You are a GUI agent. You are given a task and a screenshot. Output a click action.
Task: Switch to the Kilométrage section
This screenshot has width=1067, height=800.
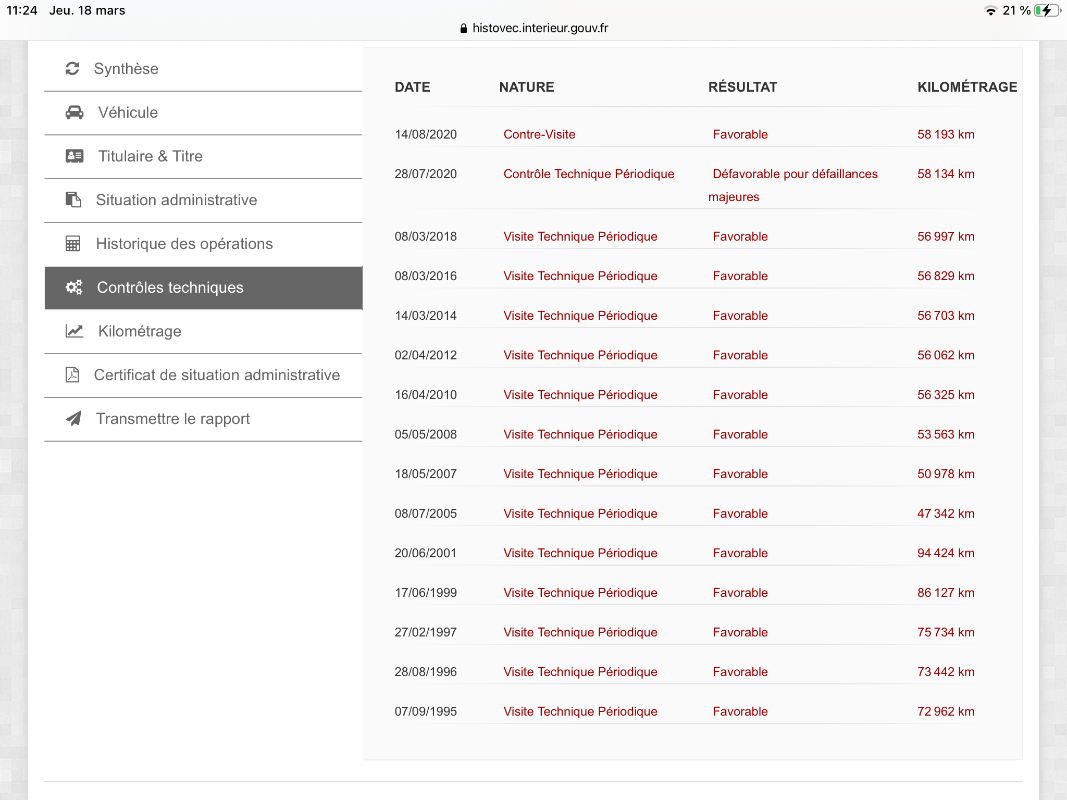(139, 332)
